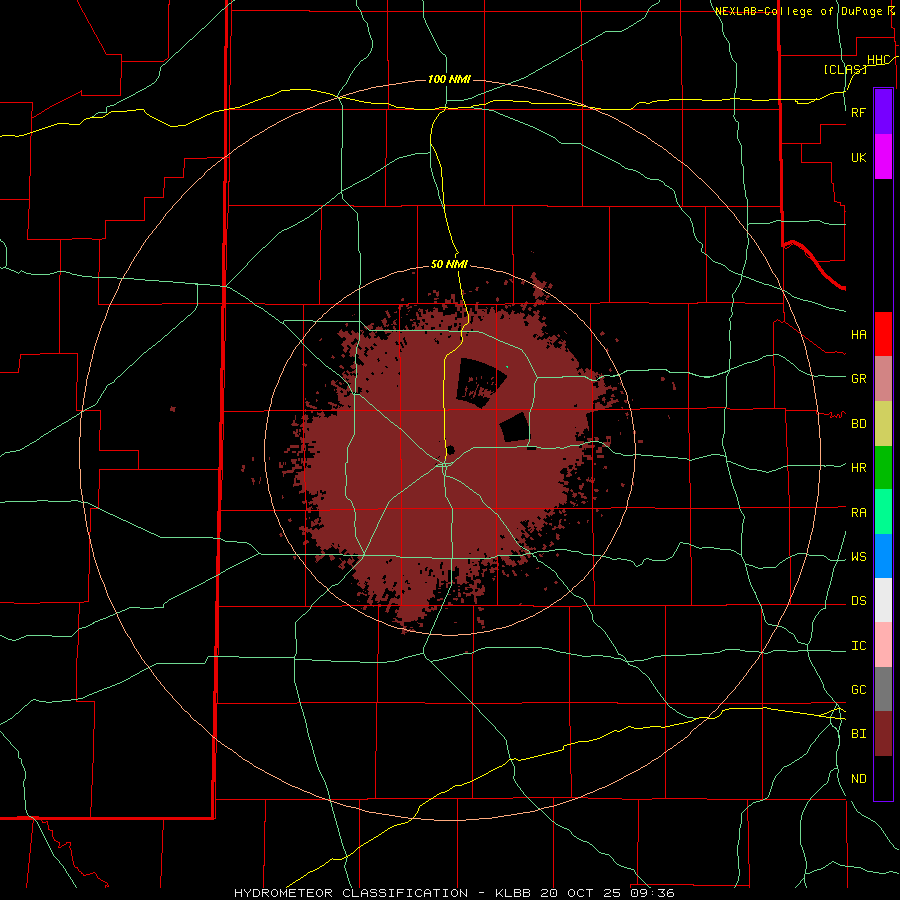The image size is (900, 900).
Task: Click the [CLAS] unit label
Action: tap(845, 69)
